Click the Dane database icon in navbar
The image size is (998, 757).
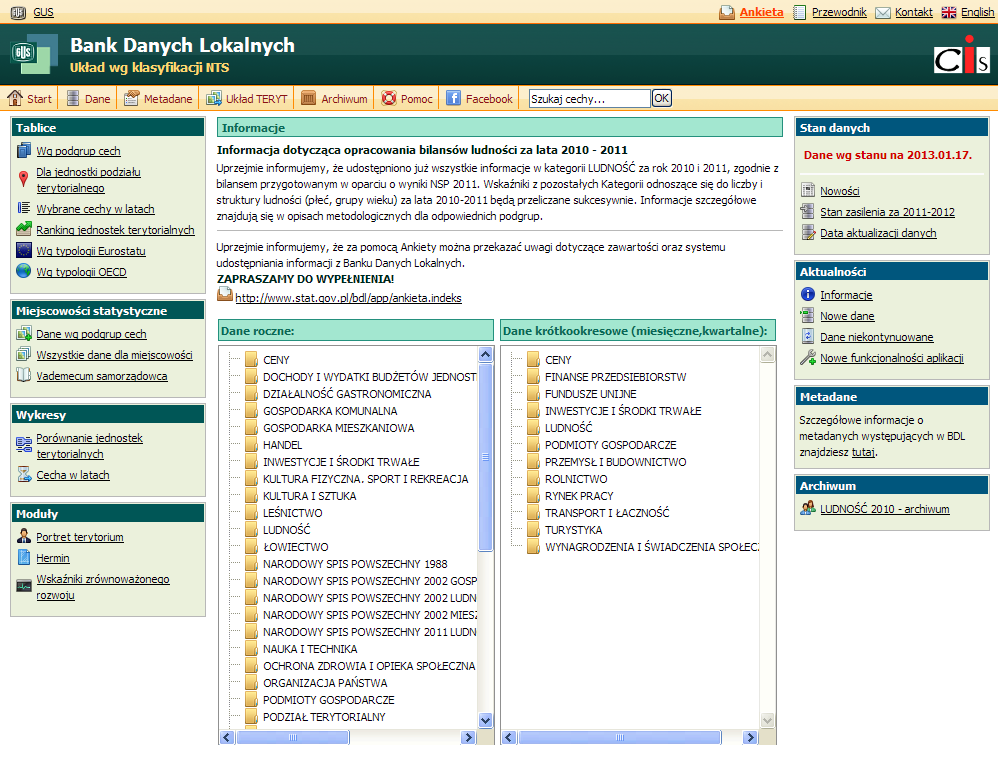tap(73, 98)
